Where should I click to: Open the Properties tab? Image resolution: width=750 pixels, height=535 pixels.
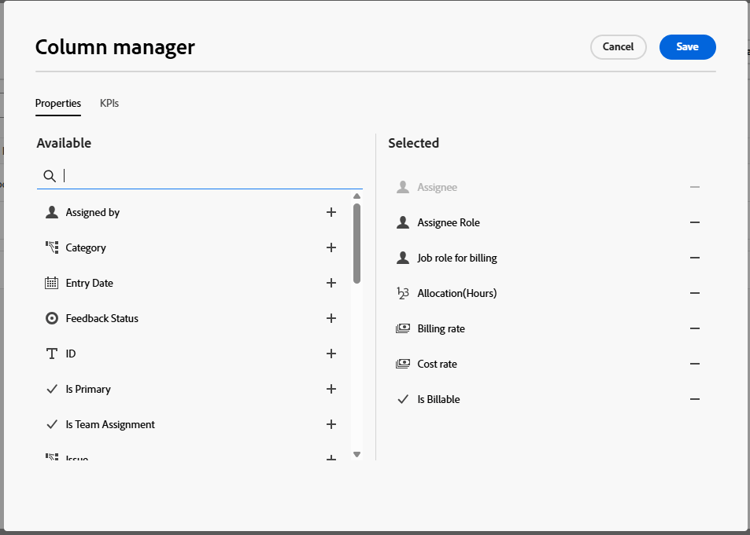click(58, 103)
